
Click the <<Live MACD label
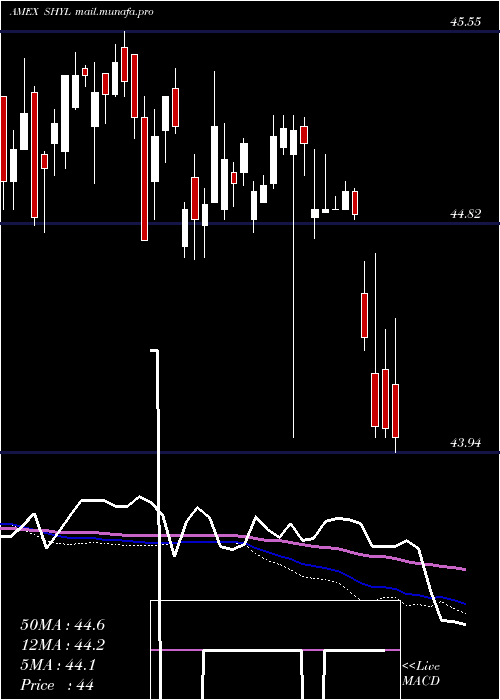[x=421, y=673]
